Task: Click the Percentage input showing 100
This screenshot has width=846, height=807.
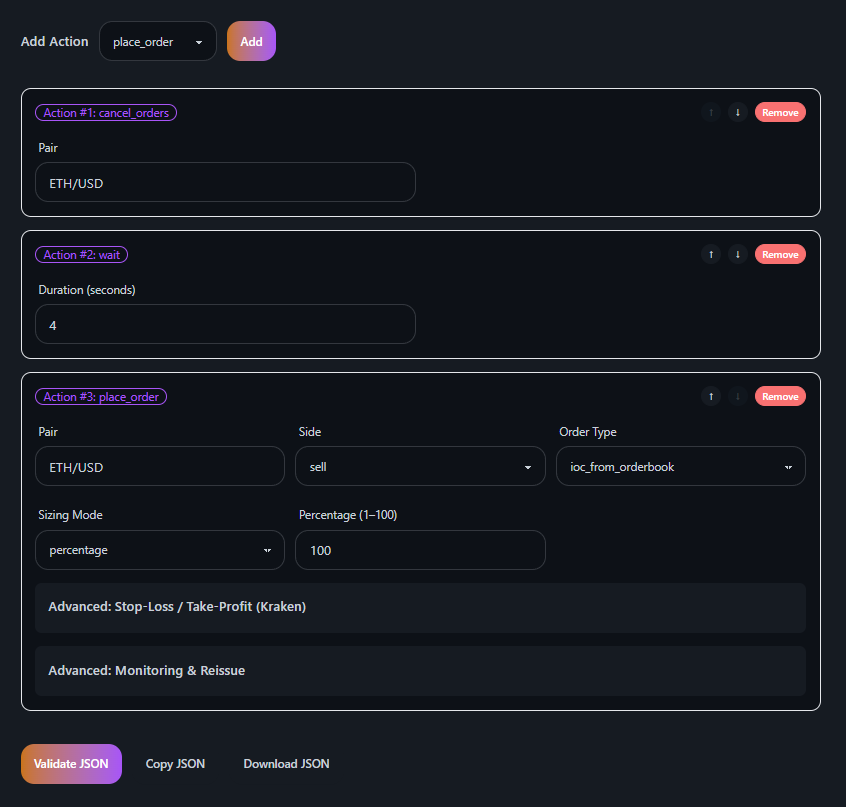Action: tap(420, 550)
